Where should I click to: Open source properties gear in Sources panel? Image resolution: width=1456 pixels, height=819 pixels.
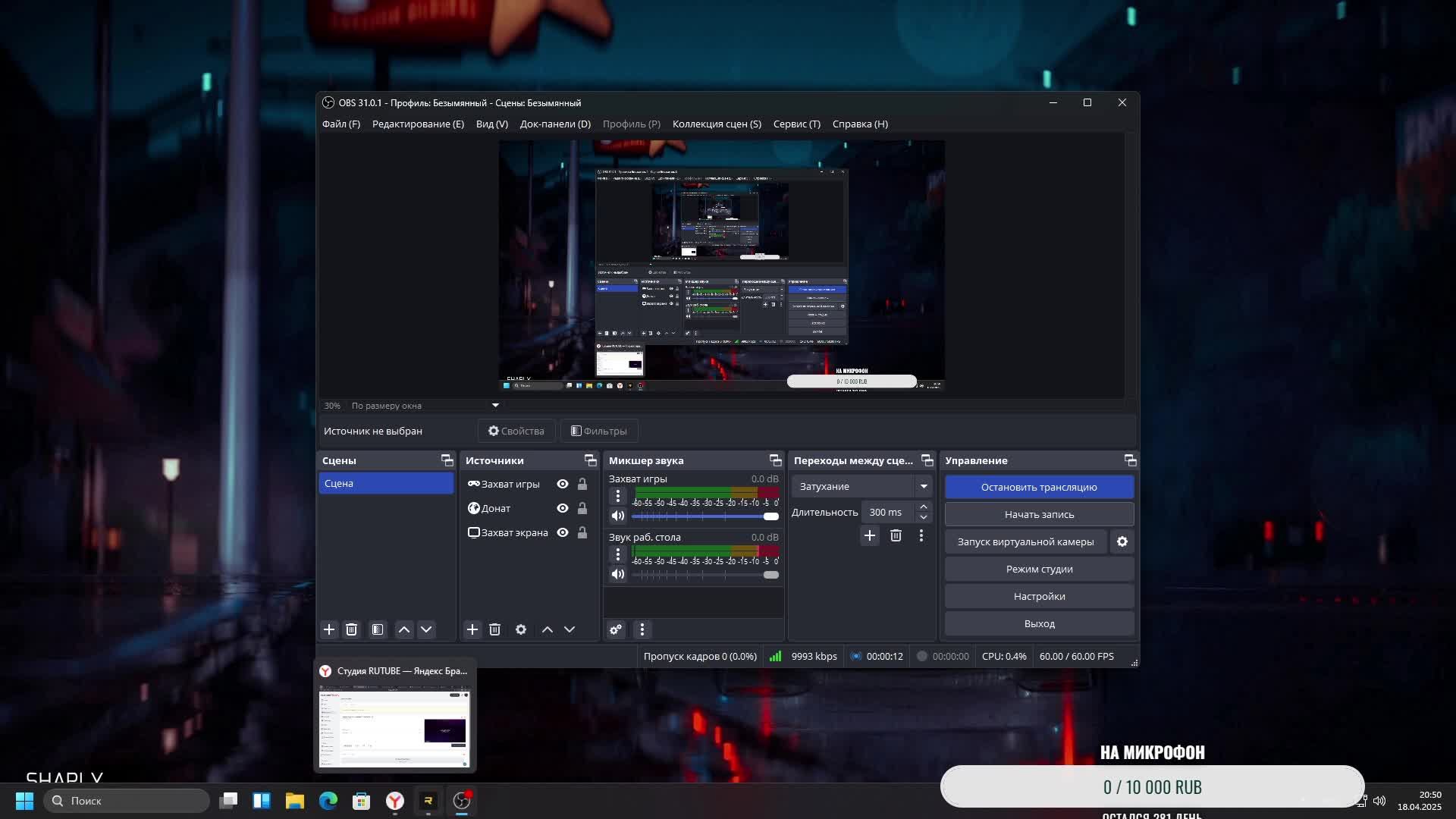(521, 629)
